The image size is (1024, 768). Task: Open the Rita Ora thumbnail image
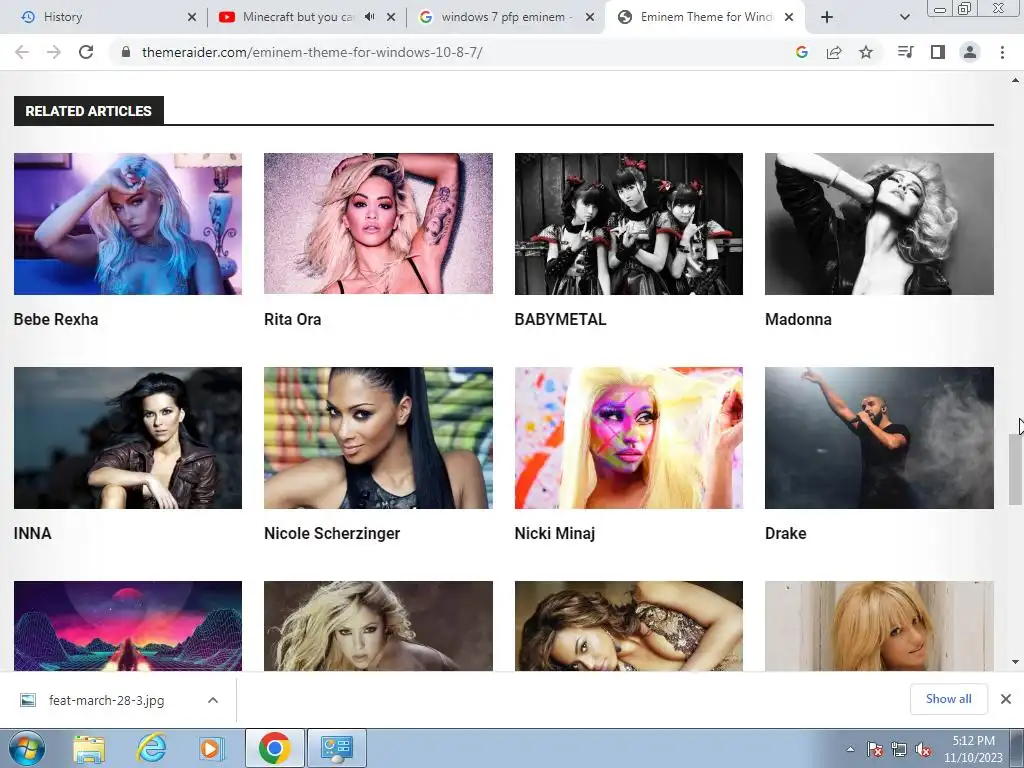378,224
